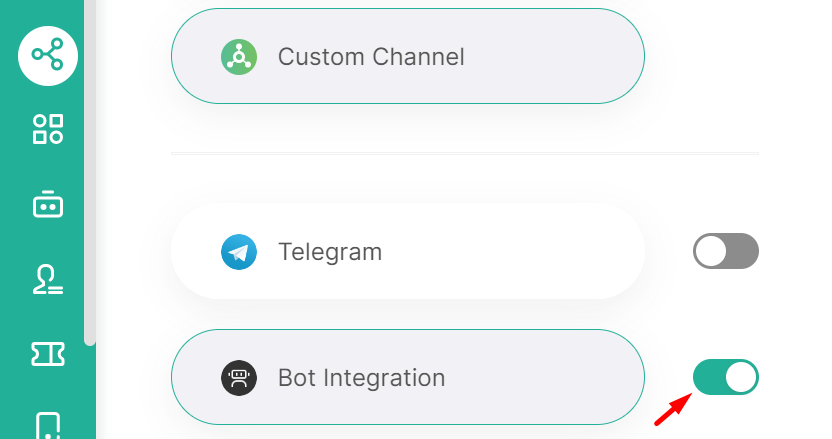Click the white knob on Telegram switch
832x439 pixels.
click(711, 251)
